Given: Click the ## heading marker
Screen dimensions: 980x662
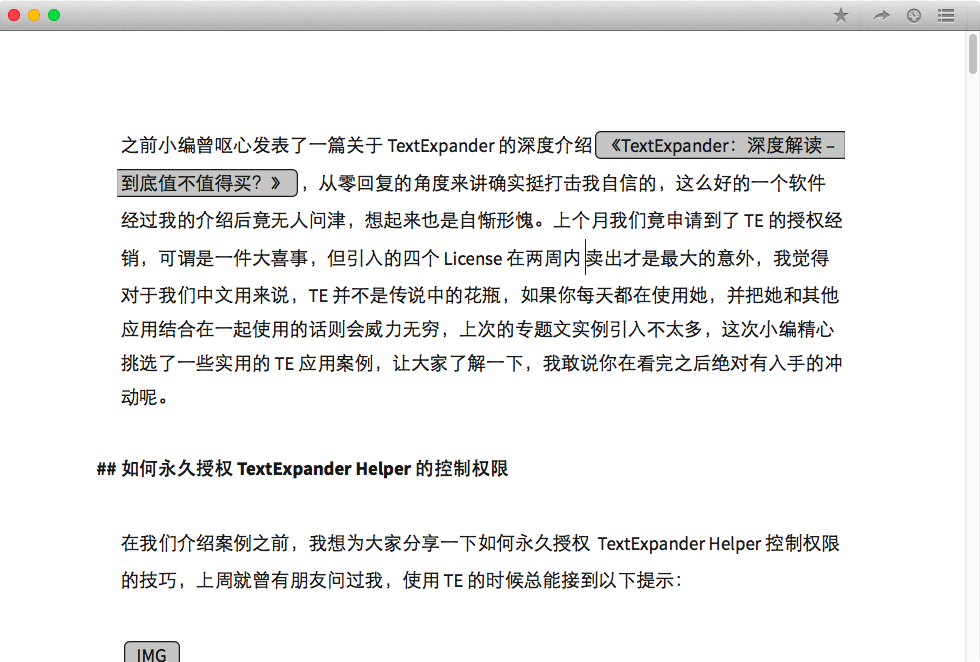Looking at the screenshot, I should (x=106, y=469).
